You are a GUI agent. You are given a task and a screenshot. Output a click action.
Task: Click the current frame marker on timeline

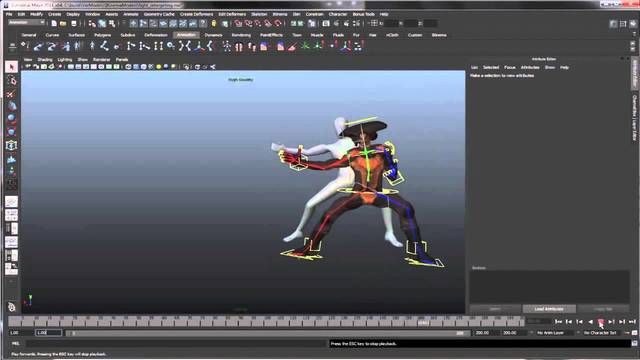pos(423,322)
